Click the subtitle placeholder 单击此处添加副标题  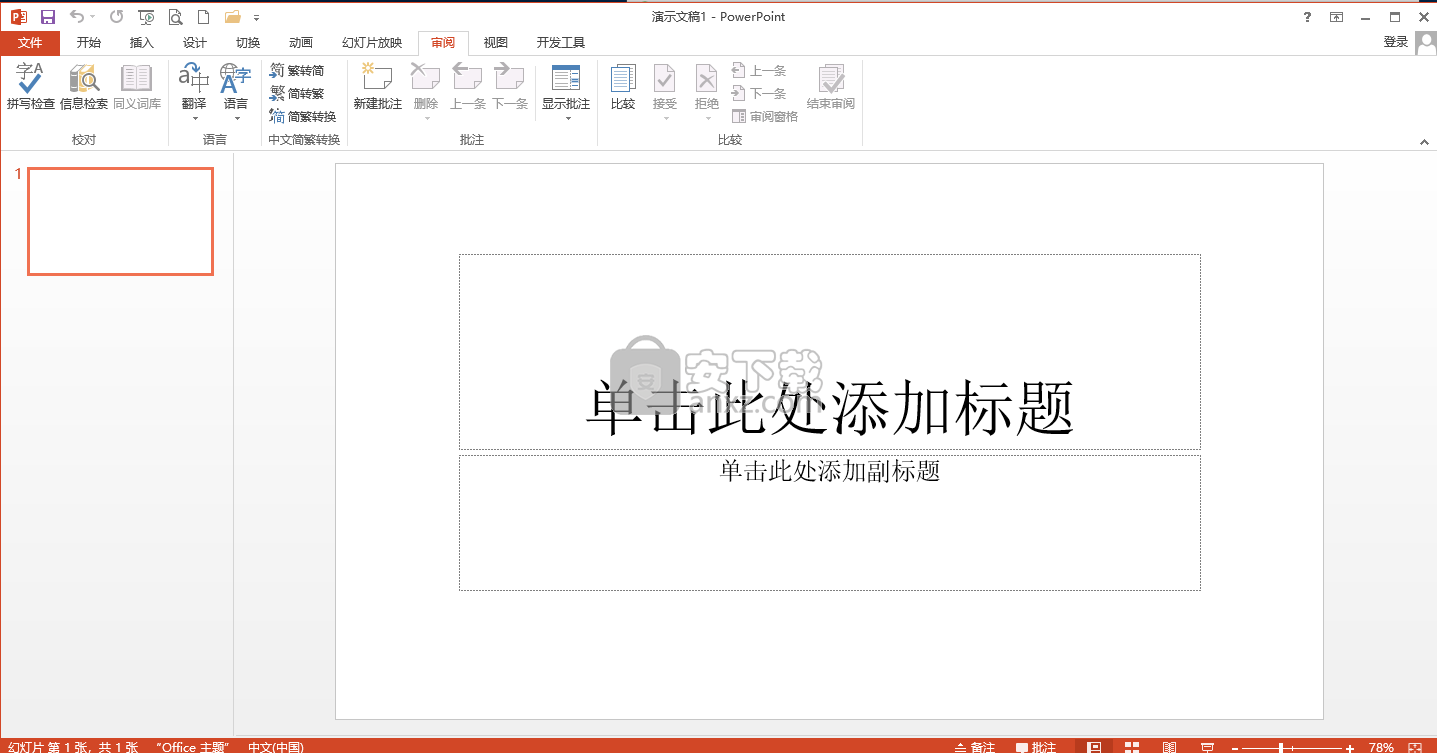[830, 523]
